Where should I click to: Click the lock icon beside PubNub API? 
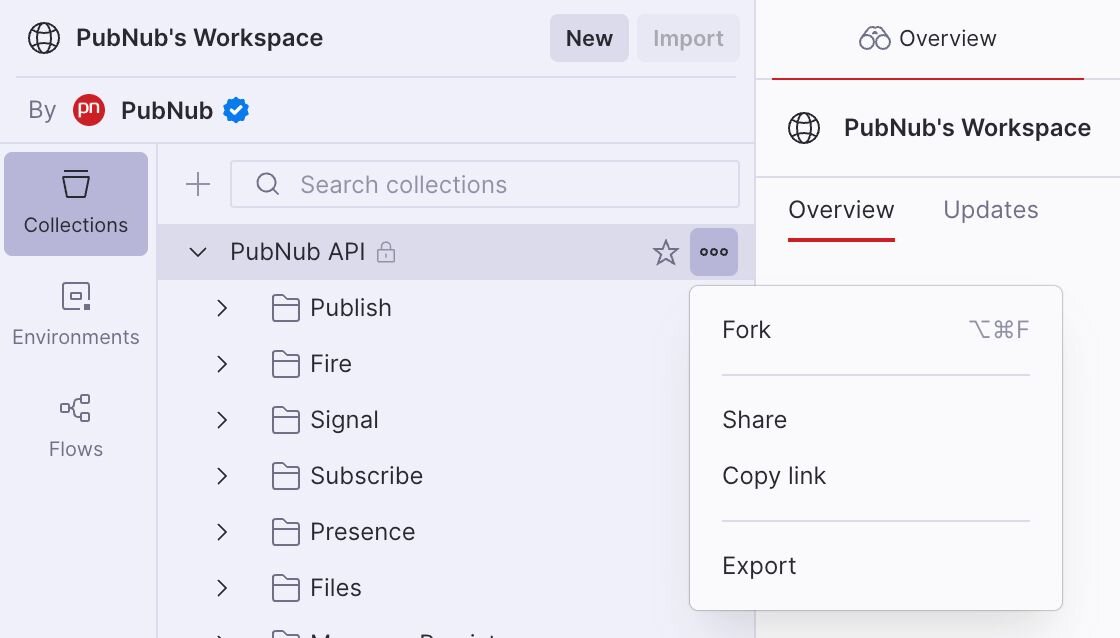386,252
